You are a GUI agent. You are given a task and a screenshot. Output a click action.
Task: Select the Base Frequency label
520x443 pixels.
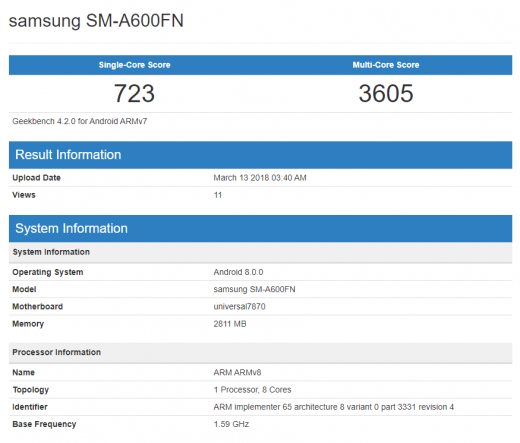(x=44, y=424)
